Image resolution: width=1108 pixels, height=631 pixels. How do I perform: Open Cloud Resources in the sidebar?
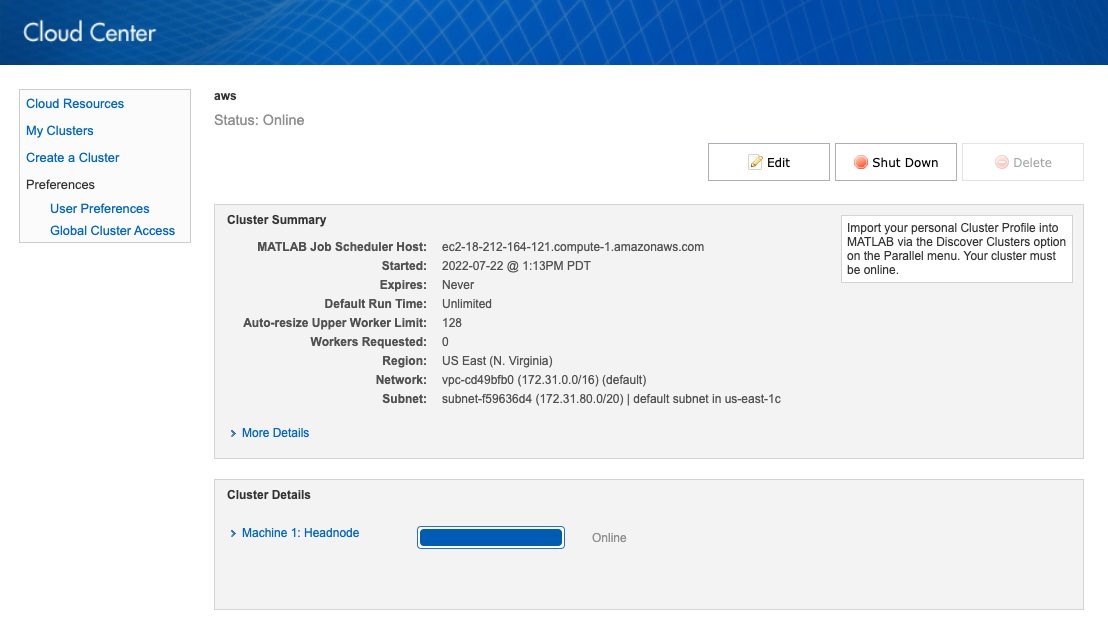(75, 103)
